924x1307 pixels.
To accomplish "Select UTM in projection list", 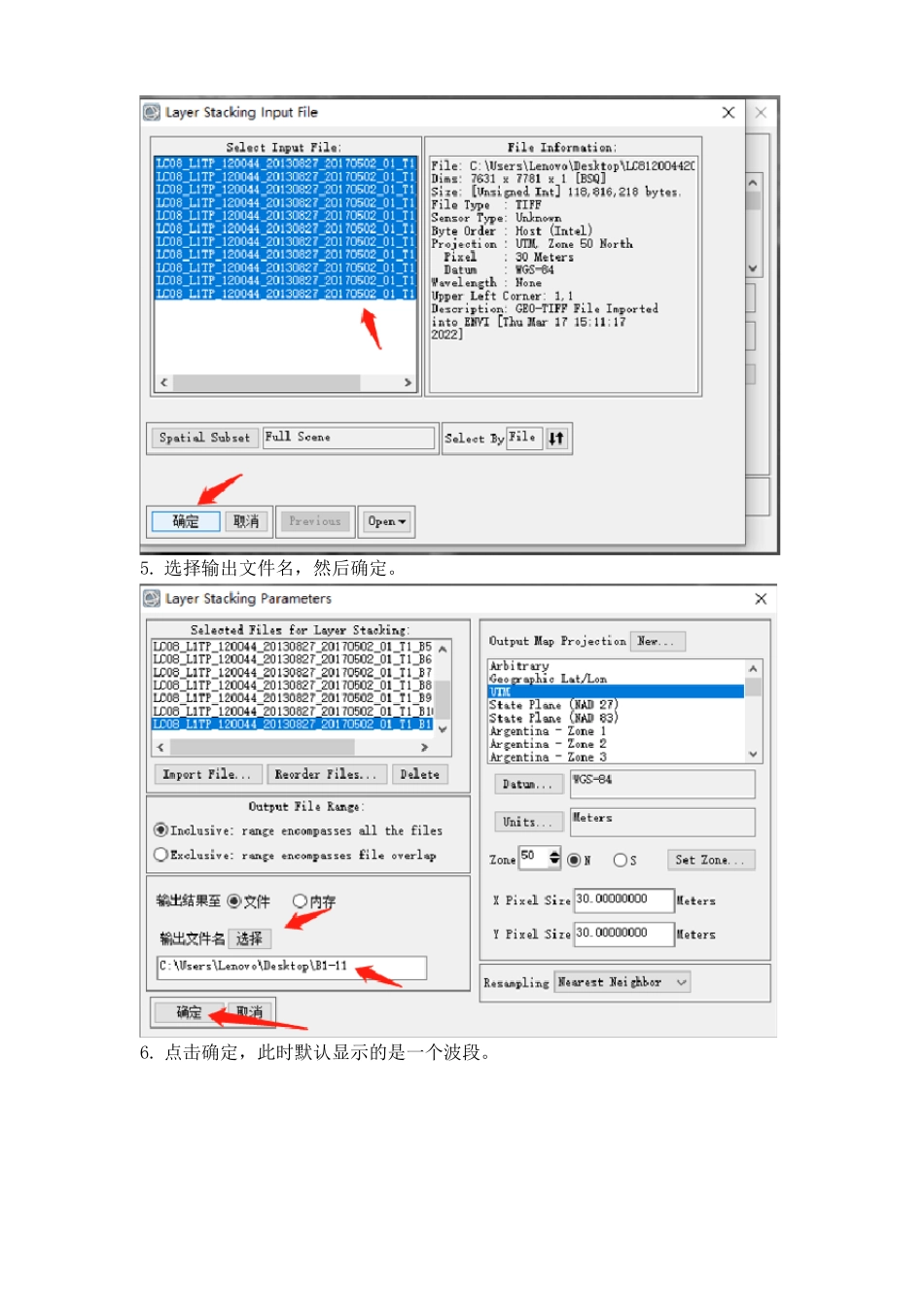I will coord(617,691).
